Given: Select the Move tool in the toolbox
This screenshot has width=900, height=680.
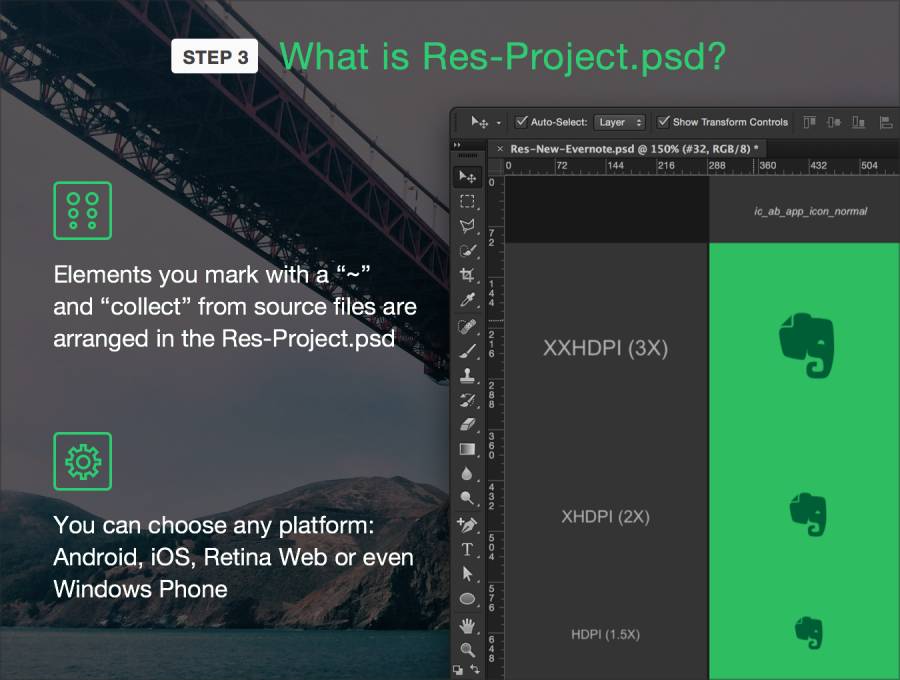Looking at the screenshot, I should click(x=467, y=177).
